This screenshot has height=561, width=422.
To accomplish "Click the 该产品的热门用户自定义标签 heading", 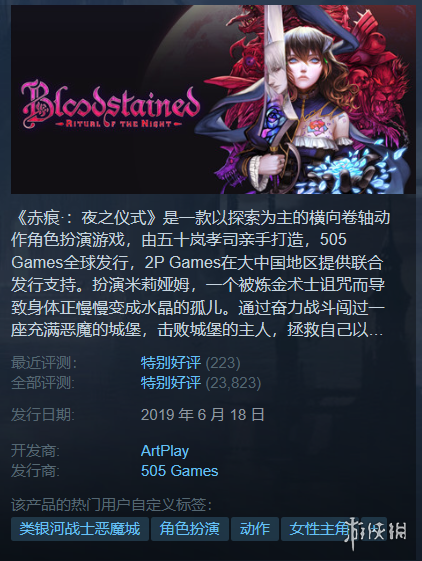I will (x=111, y=505).
